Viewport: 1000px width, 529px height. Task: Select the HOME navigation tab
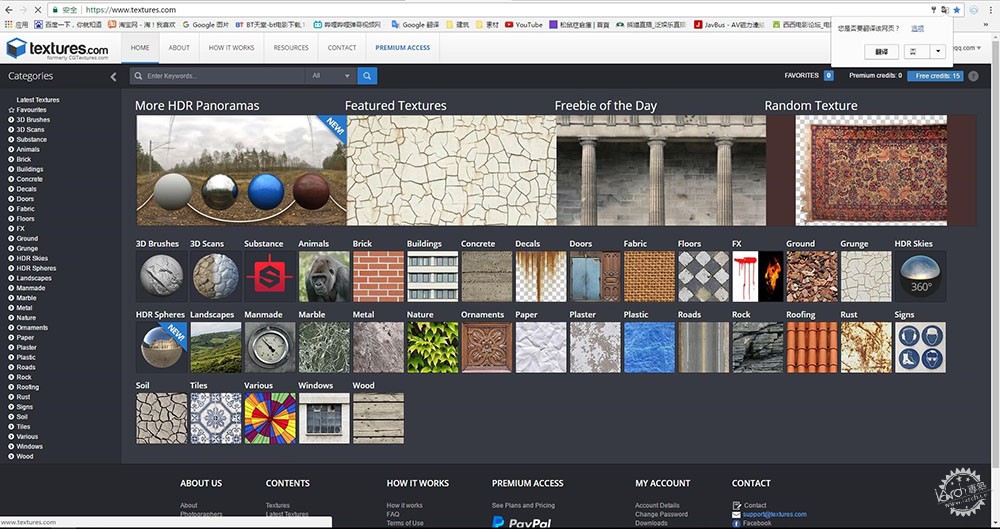coord(140,48)
